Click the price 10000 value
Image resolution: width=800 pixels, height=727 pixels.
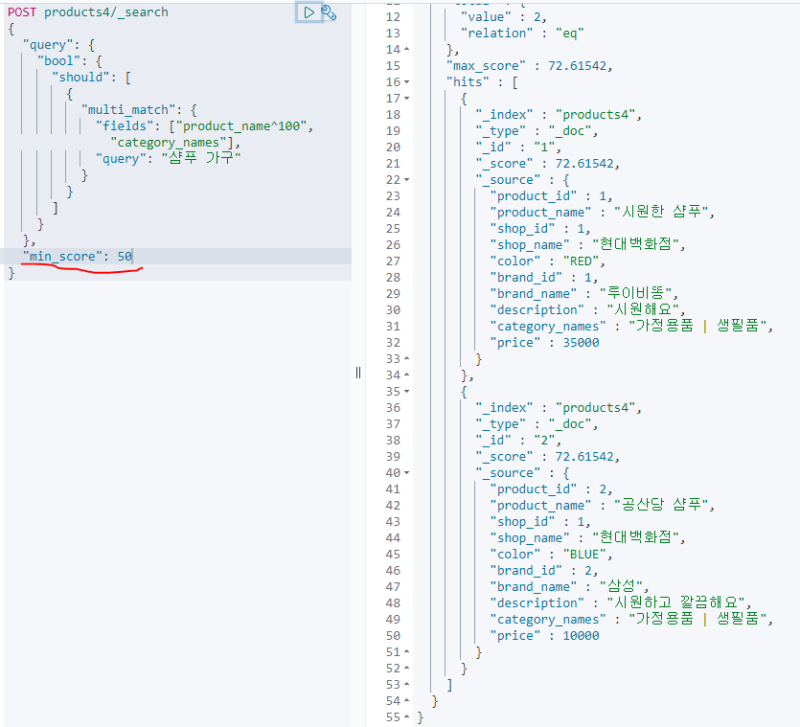click(x=581, y=636)
